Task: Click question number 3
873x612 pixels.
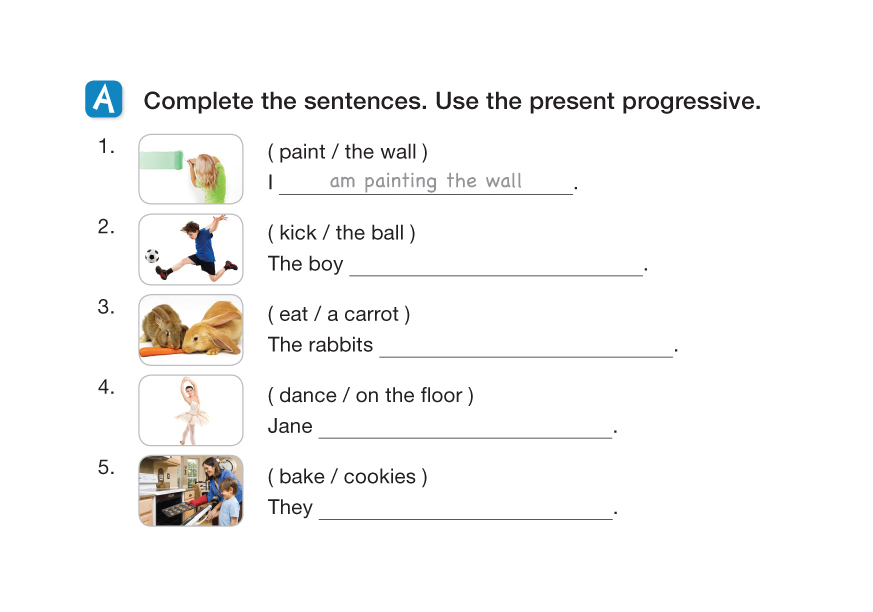Action: [106, 307]
